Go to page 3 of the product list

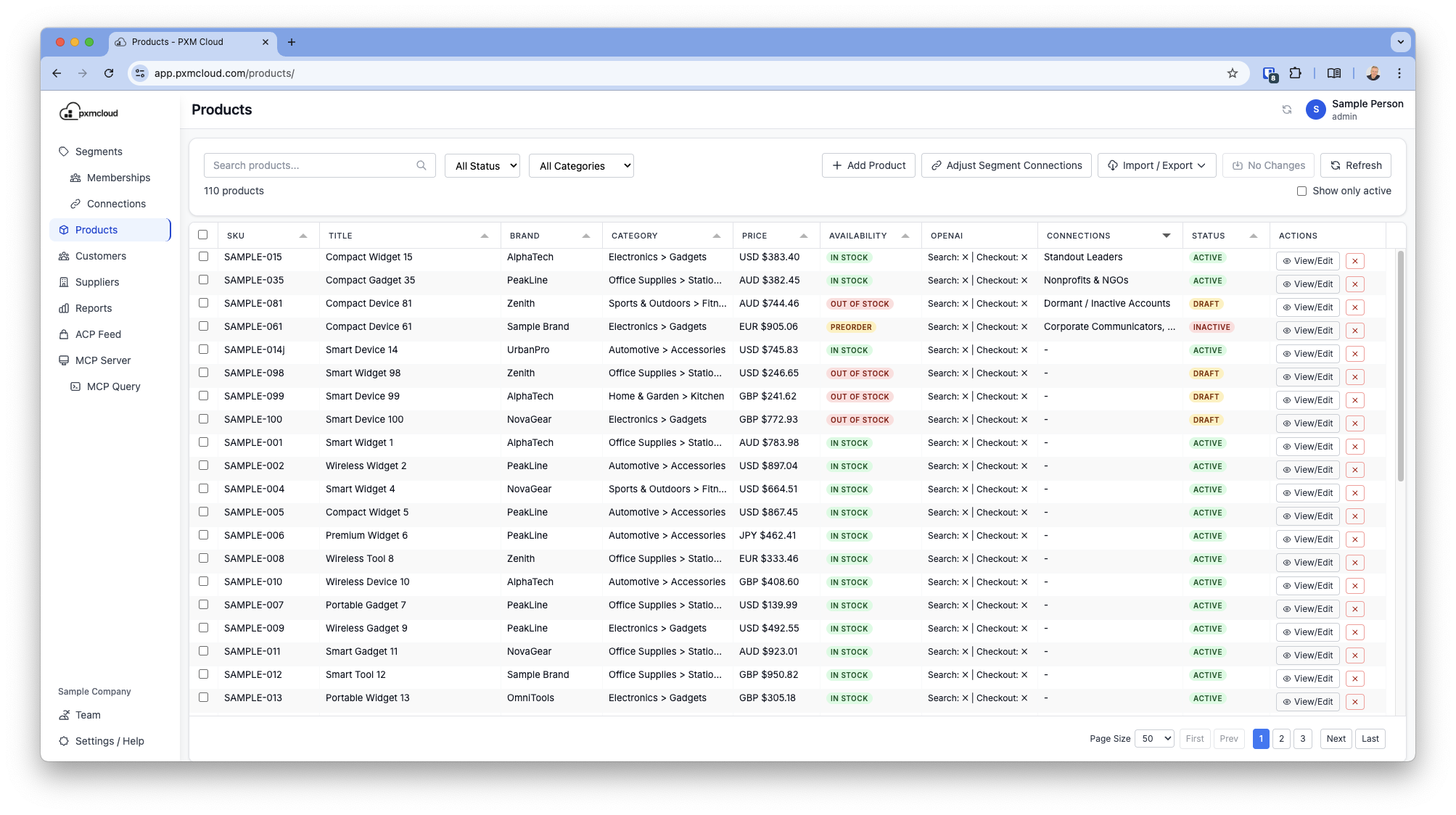pos(1302,738)
